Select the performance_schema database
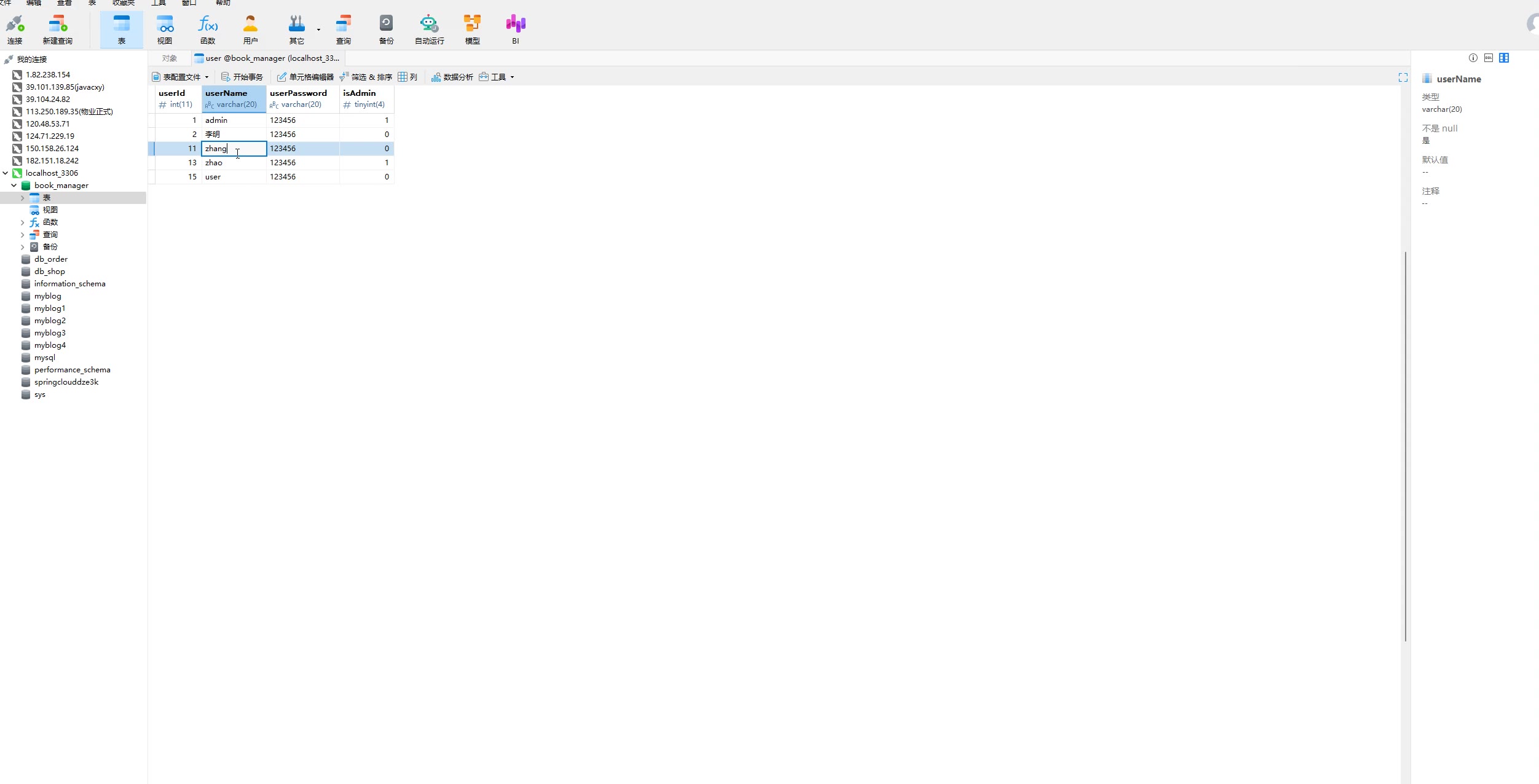This screenshot has width=1539, height=784. click(72, 370)
